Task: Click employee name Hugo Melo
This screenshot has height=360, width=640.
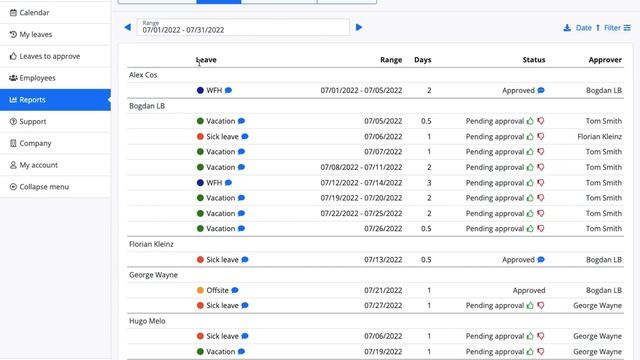Action: [x=147, y=321]
